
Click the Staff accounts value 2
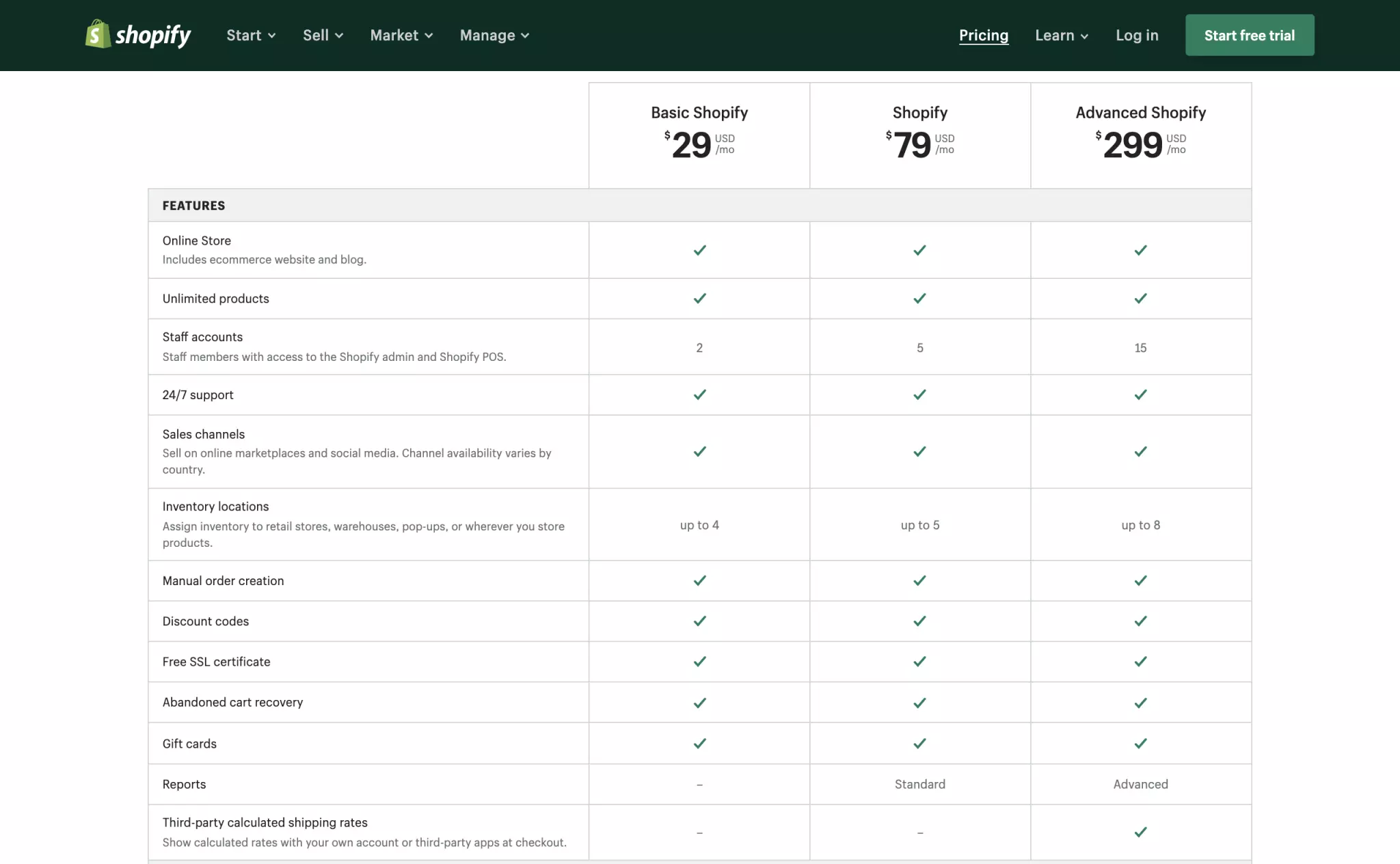click(699, 348)
